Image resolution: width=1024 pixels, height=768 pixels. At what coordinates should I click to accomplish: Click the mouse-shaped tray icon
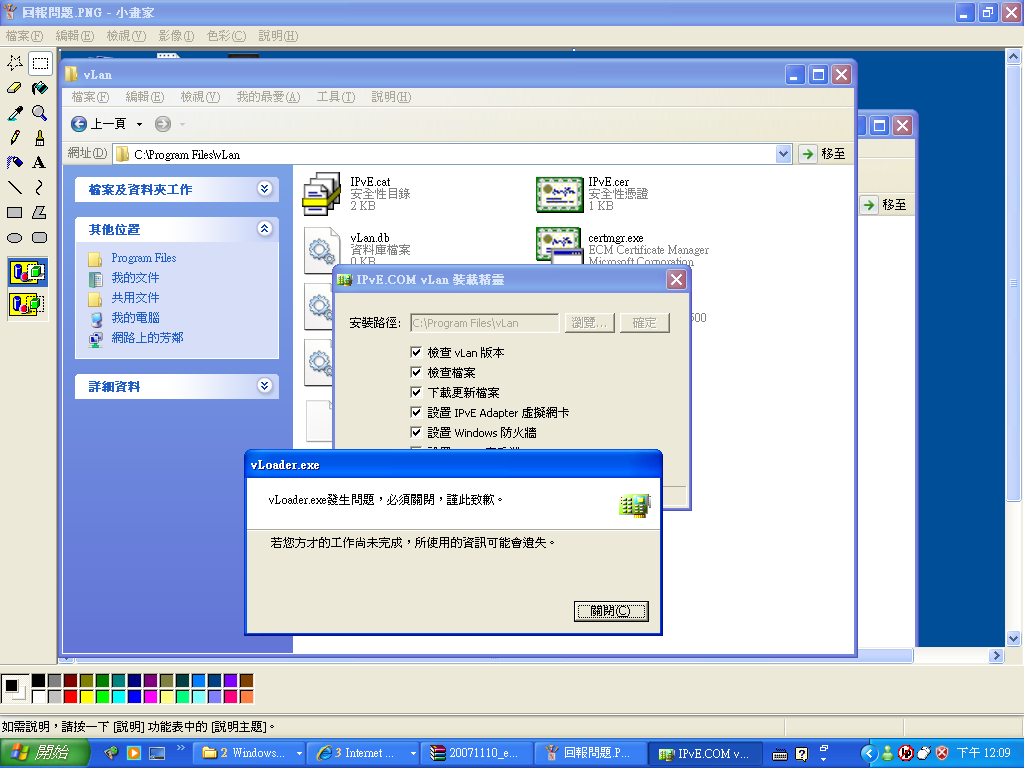click(x=923, y=753)
